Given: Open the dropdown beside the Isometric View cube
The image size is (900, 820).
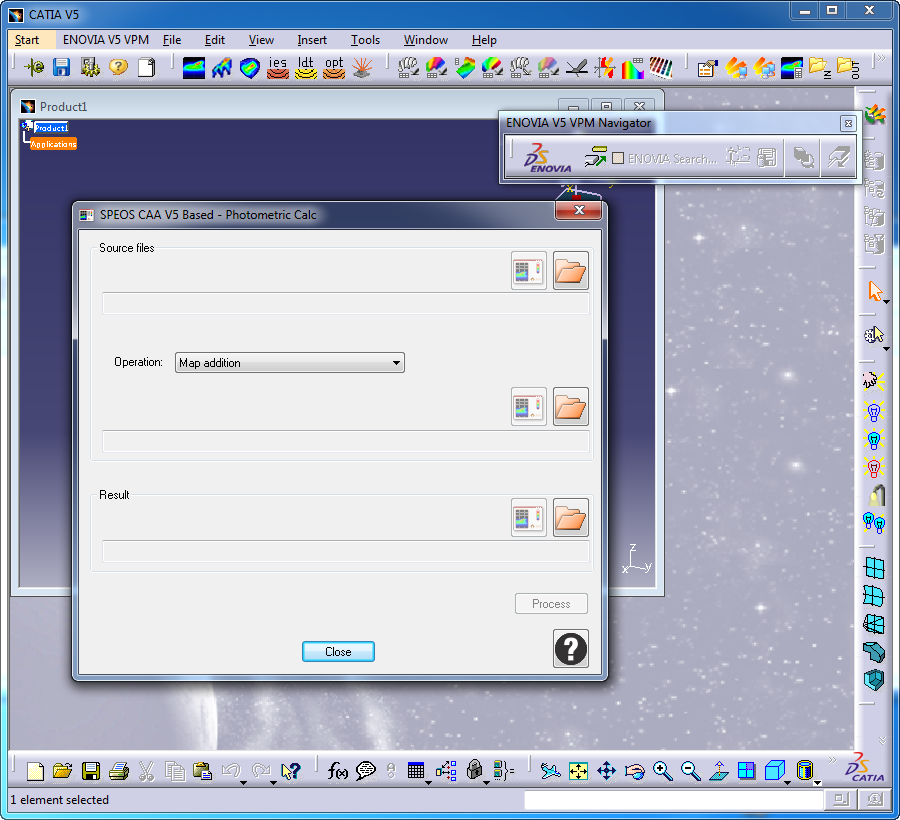Looking at the screenshot, I should [788, 783].
